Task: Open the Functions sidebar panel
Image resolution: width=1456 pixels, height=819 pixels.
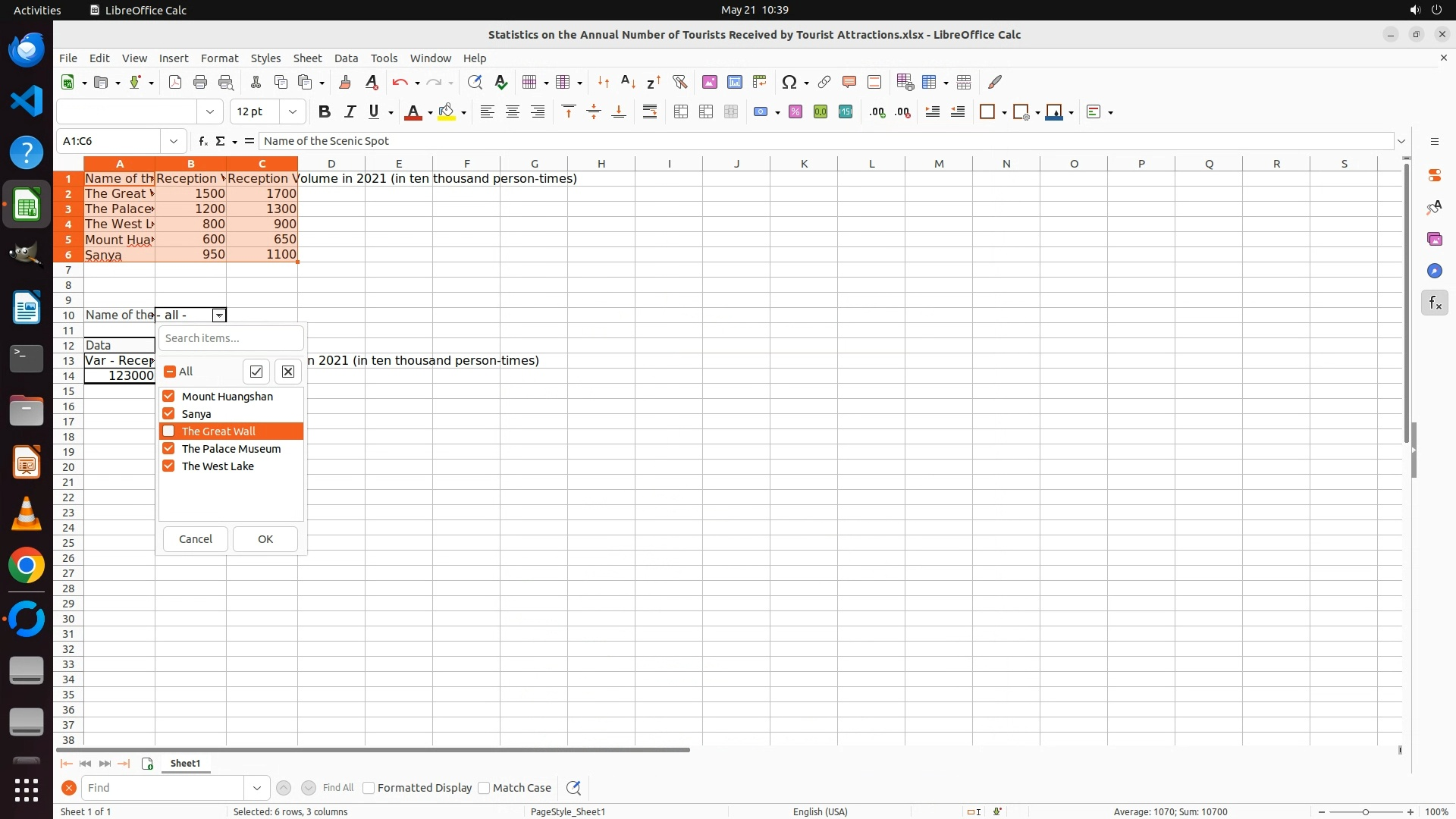Action: (x=1434, y=303)
